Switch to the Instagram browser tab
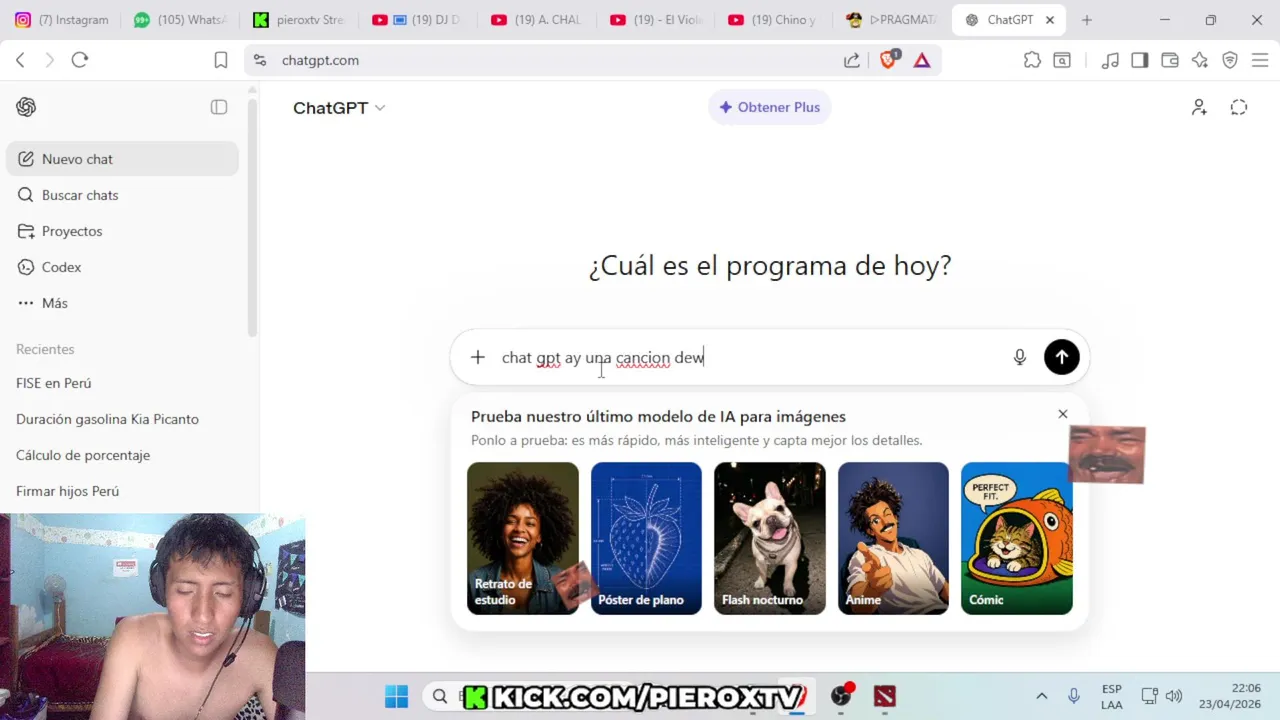 (62, 20)
